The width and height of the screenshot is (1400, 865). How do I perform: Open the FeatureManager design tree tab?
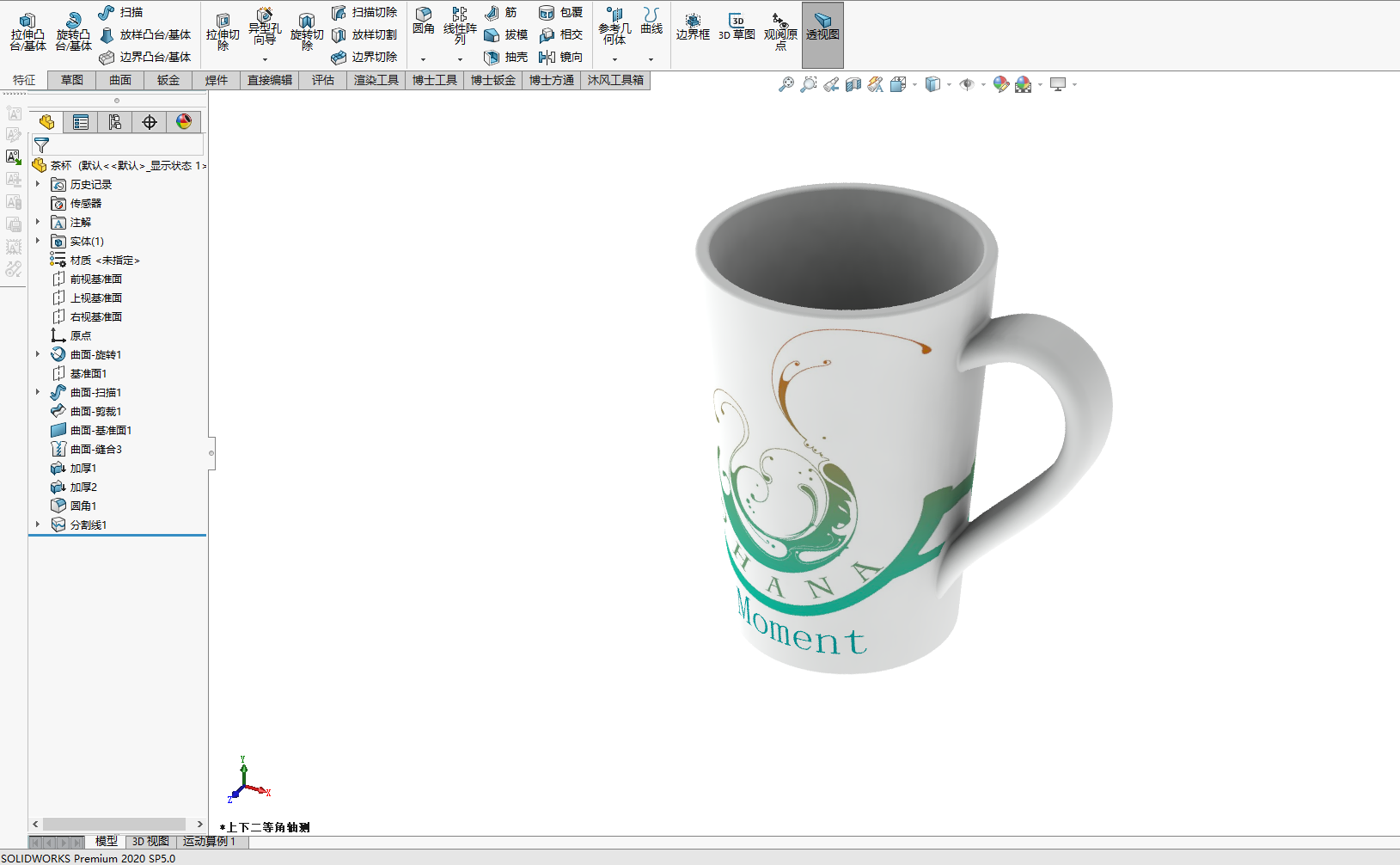tap(46, 122)
